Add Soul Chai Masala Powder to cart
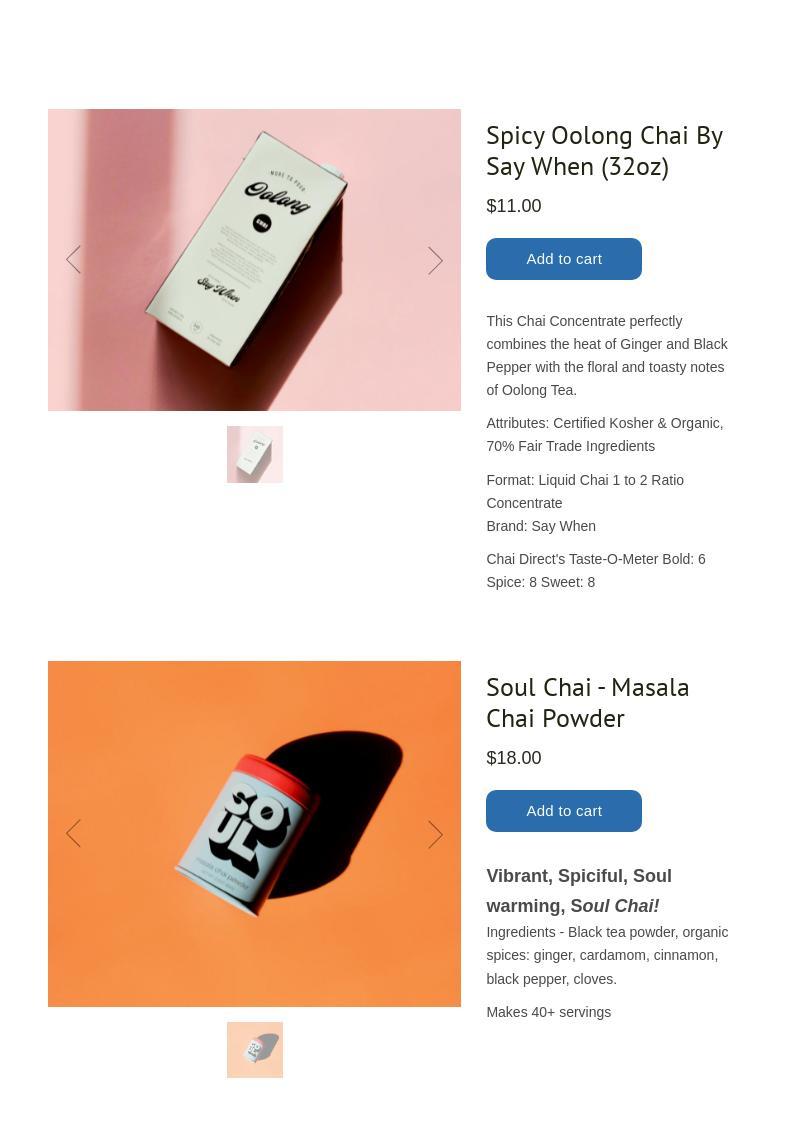Viewport: 785px width, 1128px height. pyautogui.click(x=563, y=811)
